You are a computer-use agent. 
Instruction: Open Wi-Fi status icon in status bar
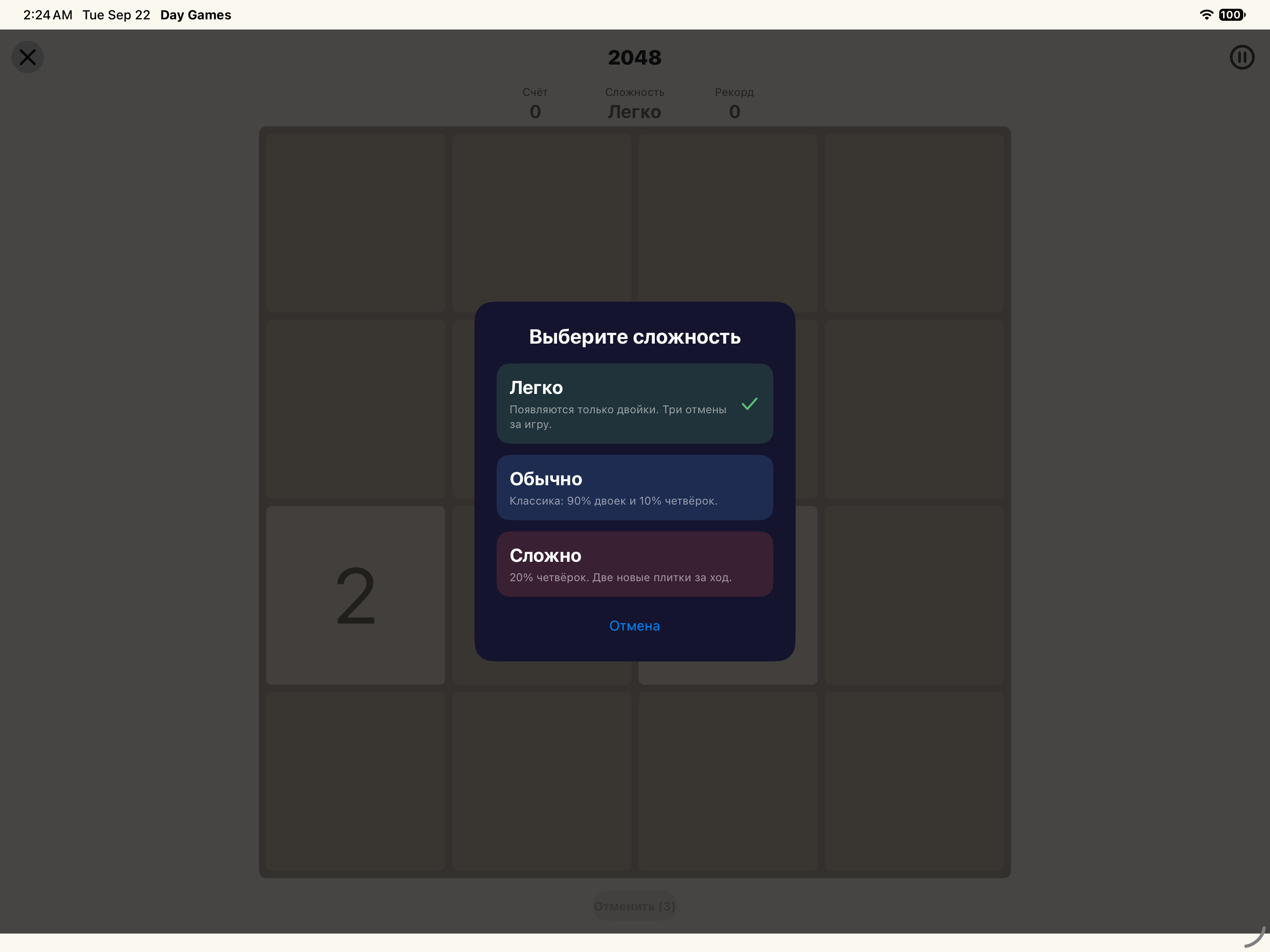click(1206, 14)
